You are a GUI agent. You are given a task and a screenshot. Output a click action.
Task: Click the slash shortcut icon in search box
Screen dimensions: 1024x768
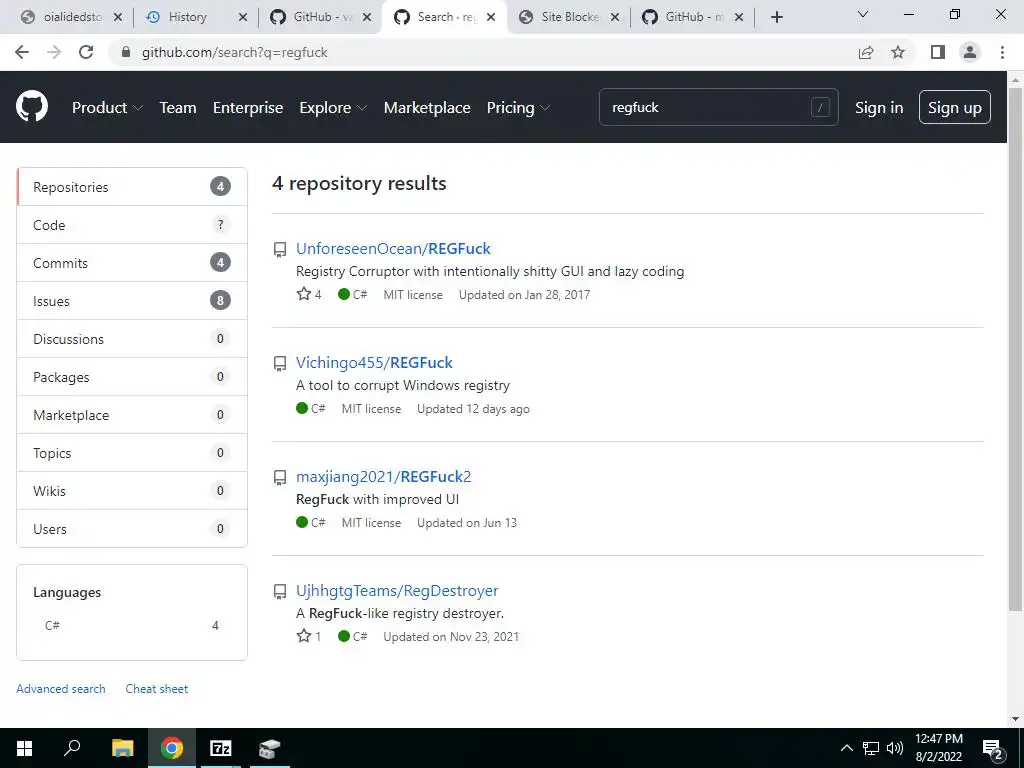[x=820, y=107]
